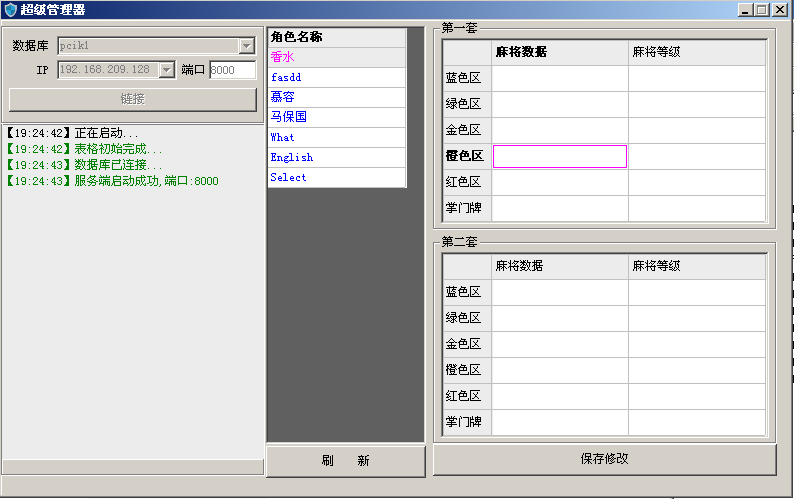Image resolution: width=794 pixels, height=499 pixels.
Task: Click 蓝色区 麻将数据 cell in 第一套
Action: click(x=560, y=78)
